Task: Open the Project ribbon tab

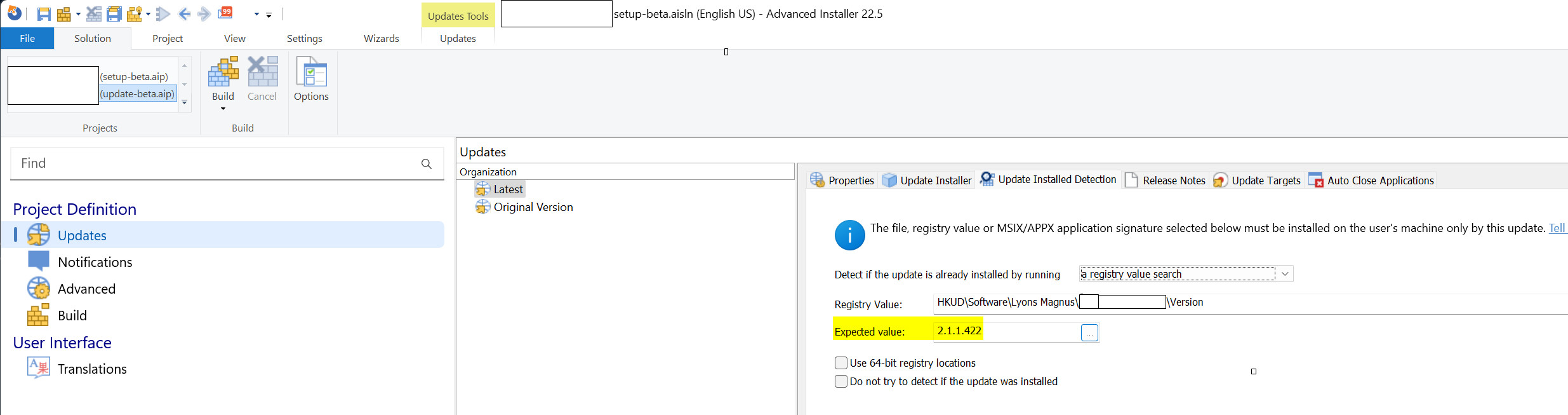Action: 167,39
